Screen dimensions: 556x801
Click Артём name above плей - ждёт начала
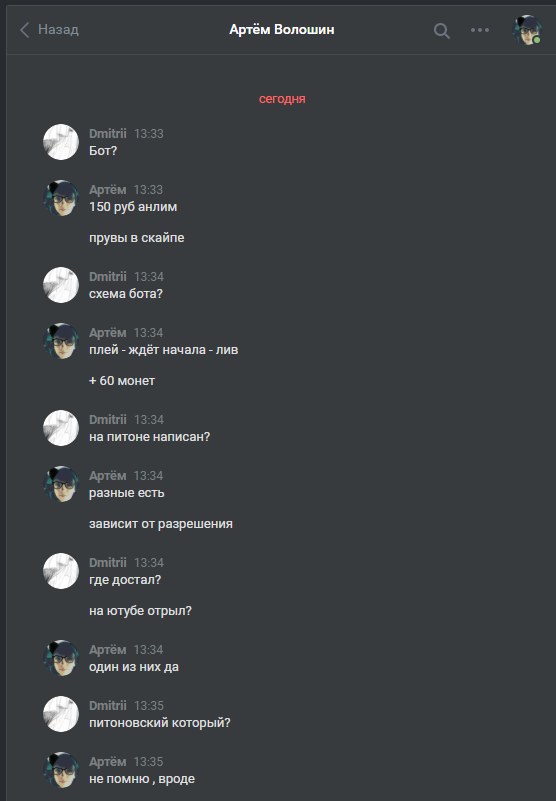coord(107,333)
